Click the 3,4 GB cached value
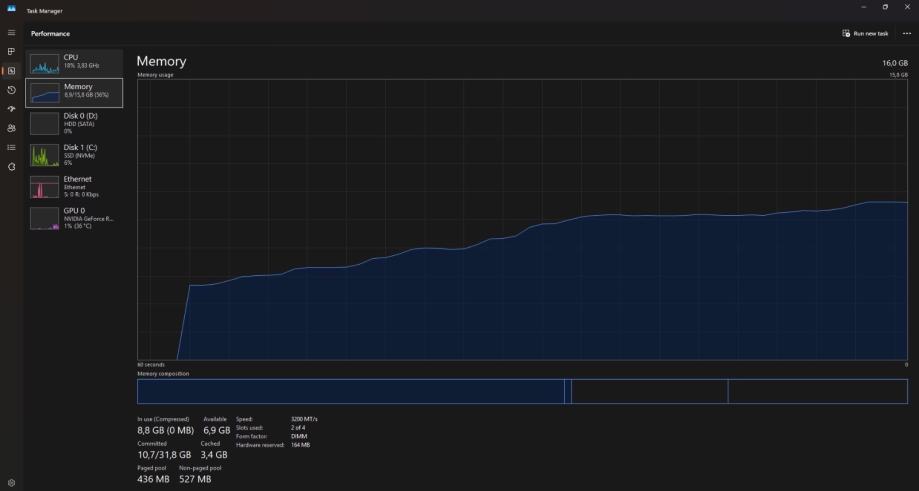This screenshot has width=919, height=491. (x=214, y=455)
